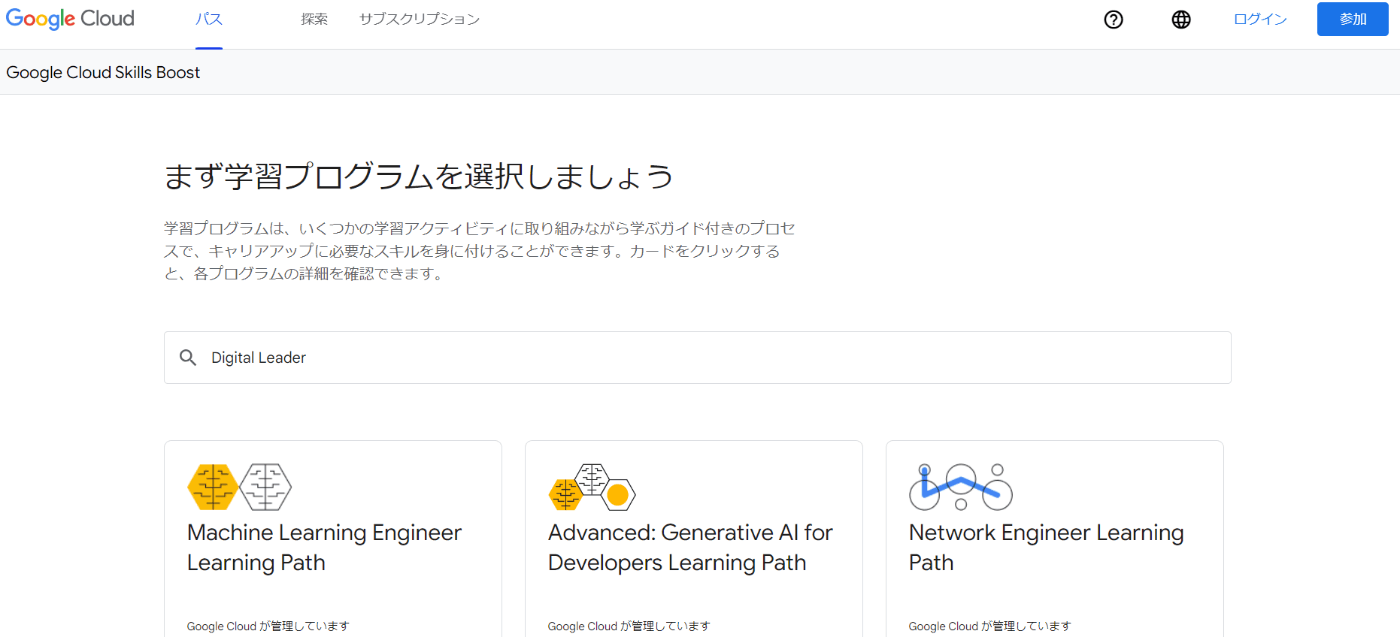Open Google Cloud Skills Boost header link
Viewport: 1400px width, 637px height.
point(103,72)
